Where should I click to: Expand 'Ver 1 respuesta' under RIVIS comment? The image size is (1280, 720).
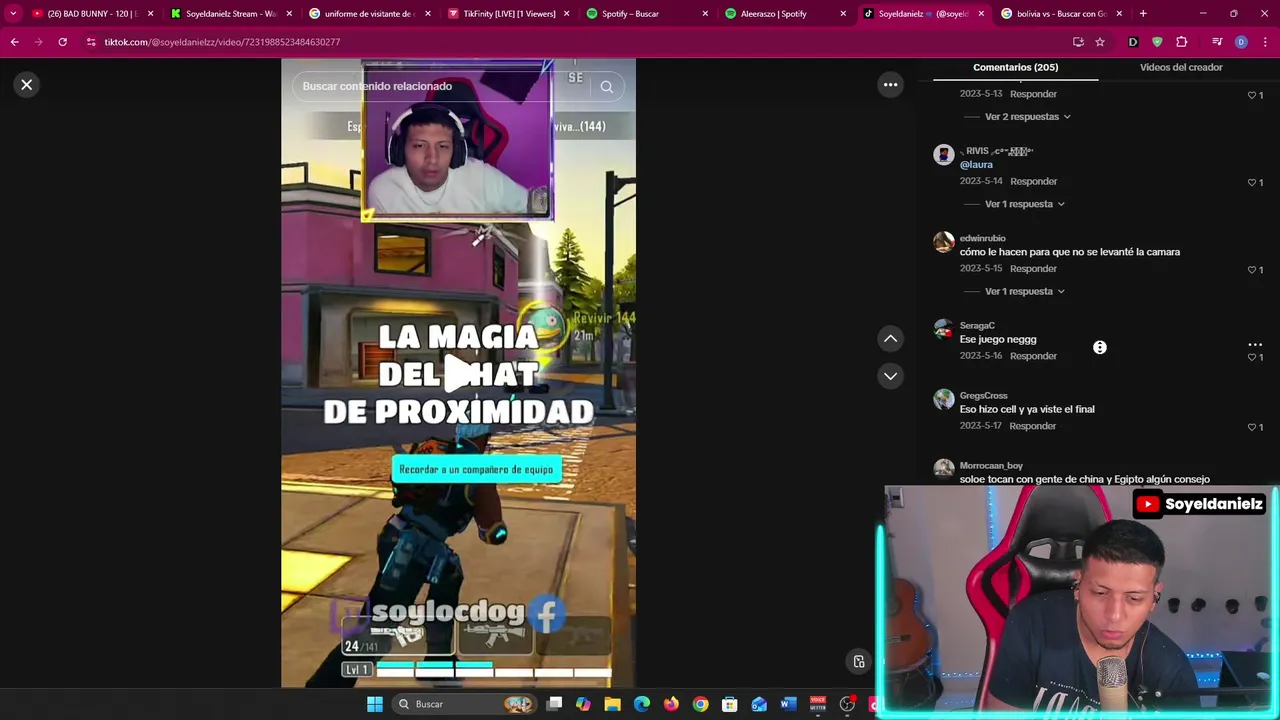pos(1024,204)
